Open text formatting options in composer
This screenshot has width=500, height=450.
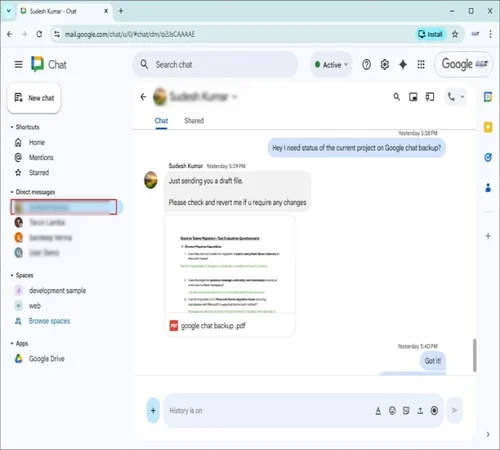pyautogui.click(x=378, y=411)
